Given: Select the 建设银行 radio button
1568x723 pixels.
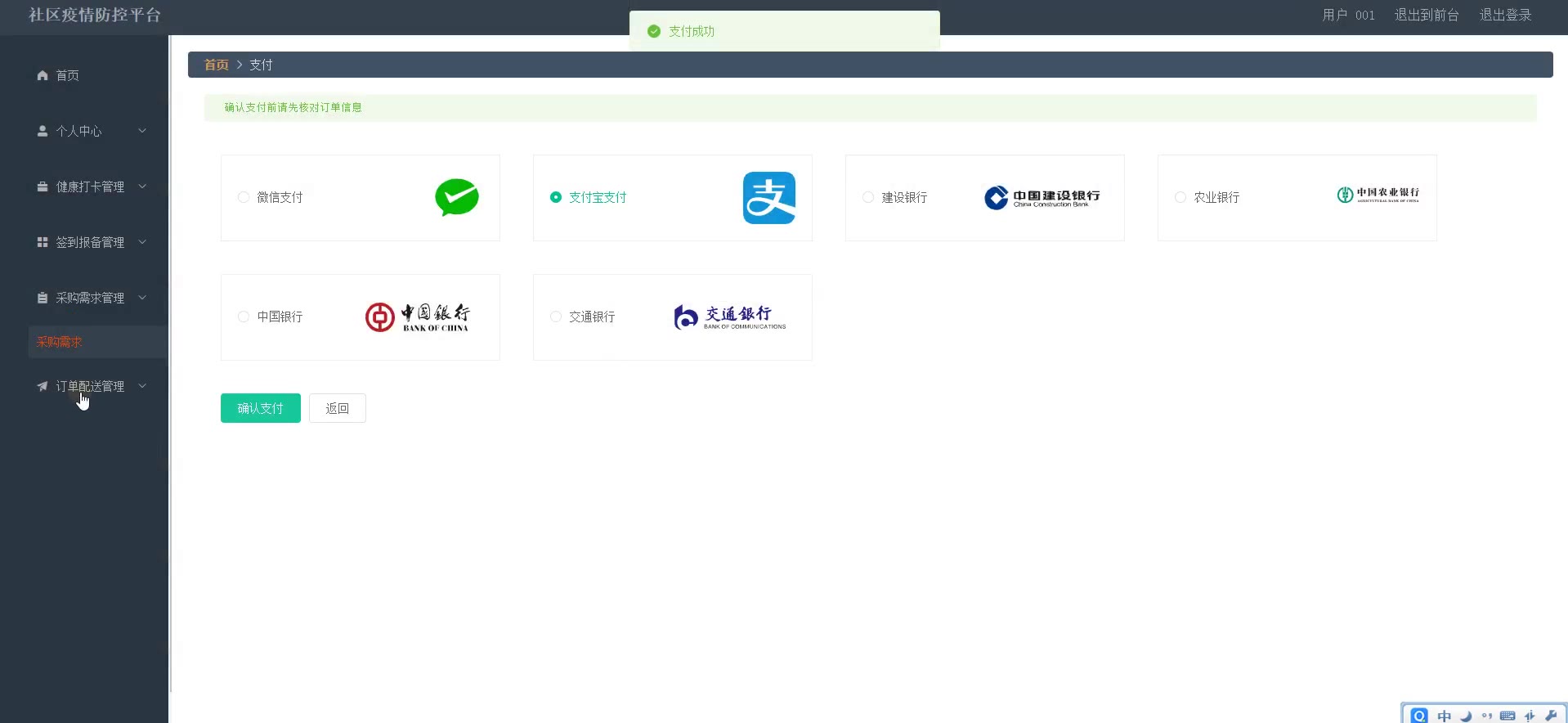Looking at the screenshot, I should [x=868, y=197].
